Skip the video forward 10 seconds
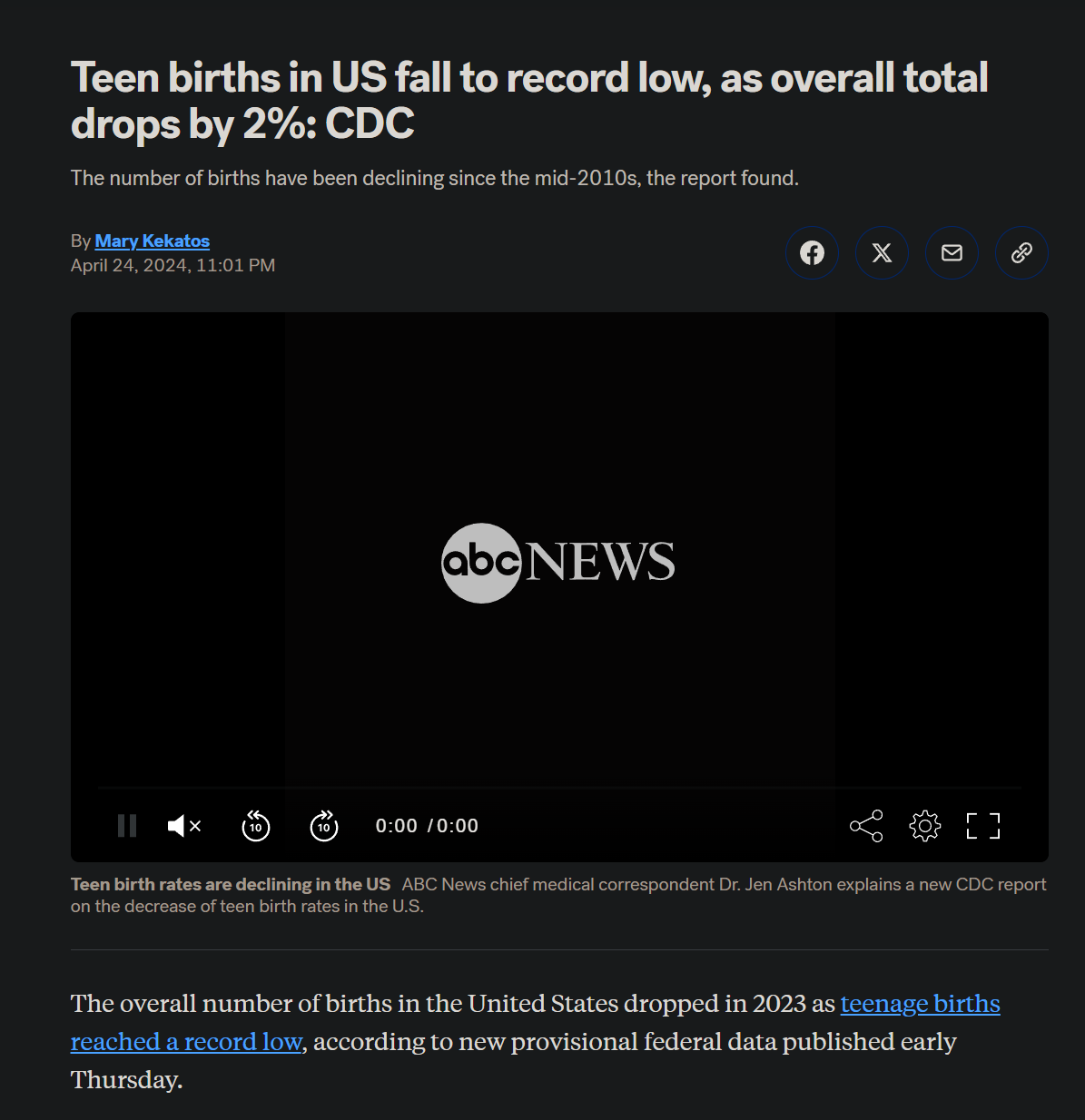 pyautogui.click(x=324, y=826)
